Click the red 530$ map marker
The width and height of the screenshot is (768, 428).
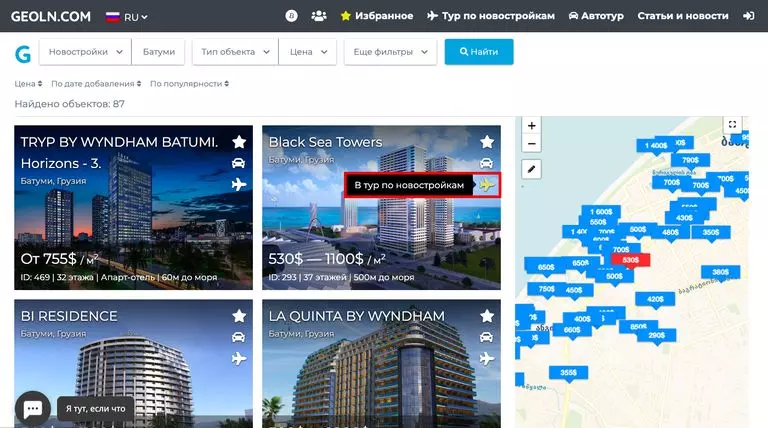(631, 260)
